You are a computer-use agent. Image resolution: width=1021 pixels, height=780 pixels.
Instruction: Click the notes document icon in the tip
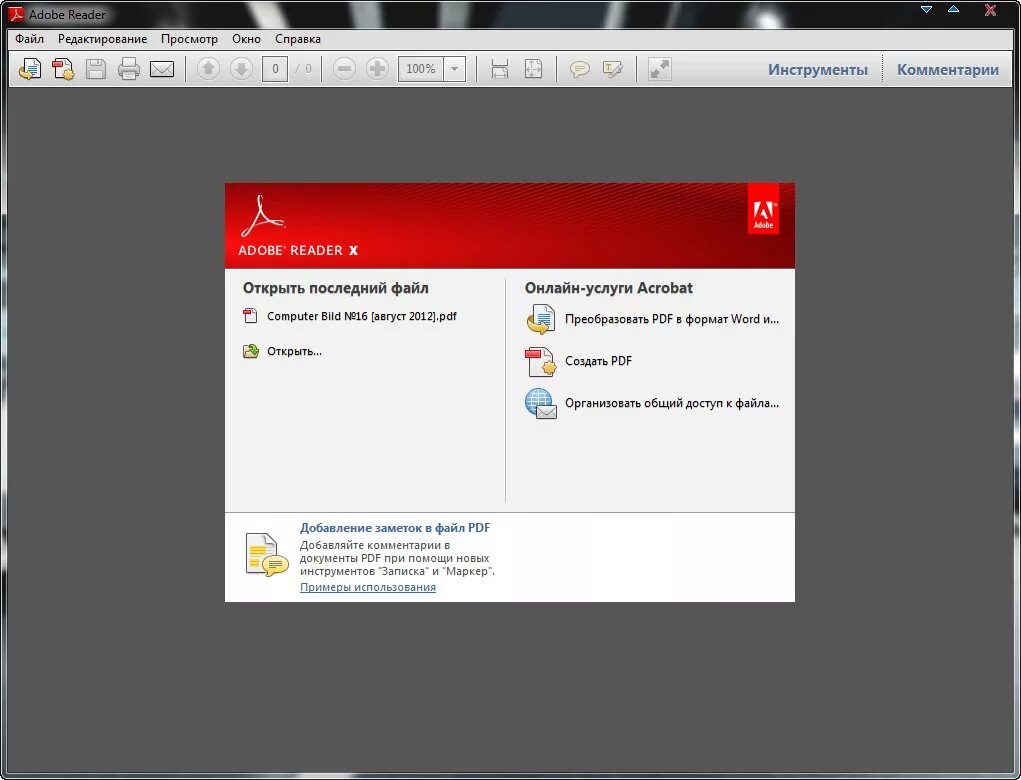coord(266,555)
